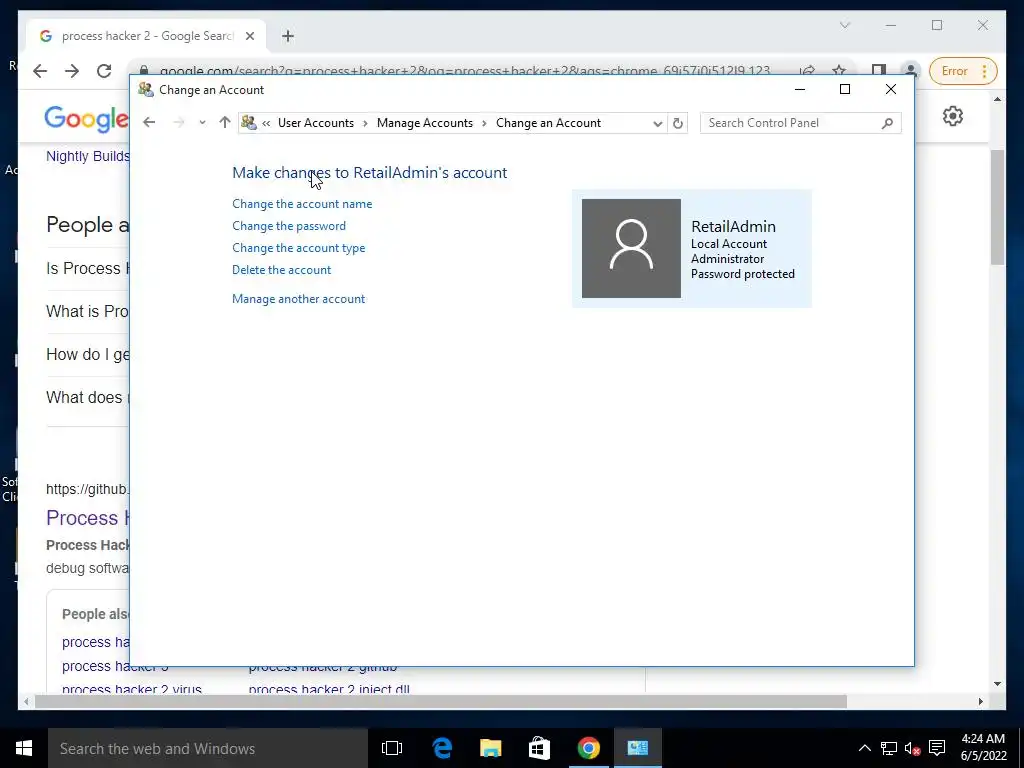Viewport: 1024px width, 768px height.
Task: Click muted volume icon in tray
Action: [912, 748]
